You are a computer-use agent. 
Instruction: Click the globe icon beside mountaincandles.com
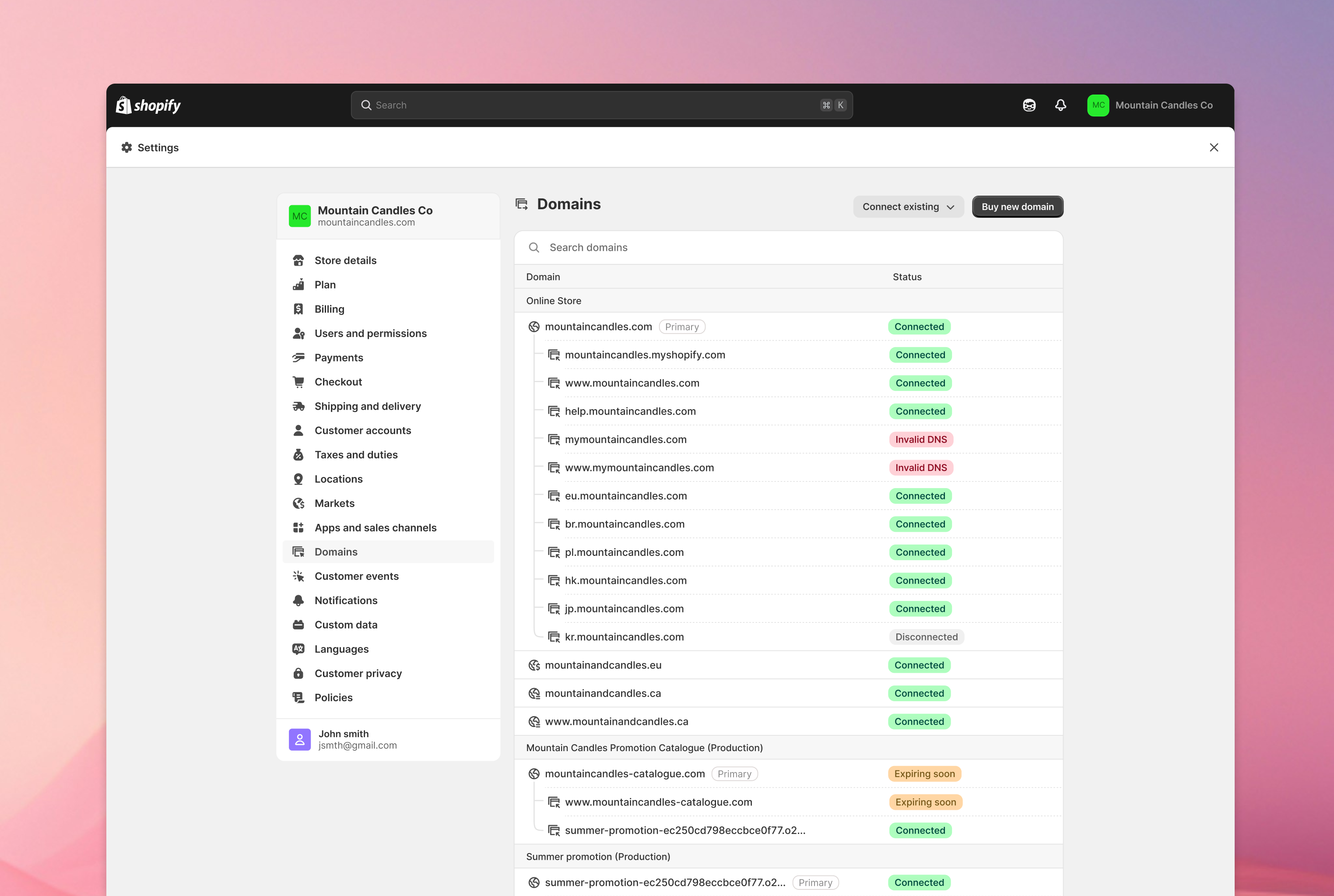(x=534, y=327)
